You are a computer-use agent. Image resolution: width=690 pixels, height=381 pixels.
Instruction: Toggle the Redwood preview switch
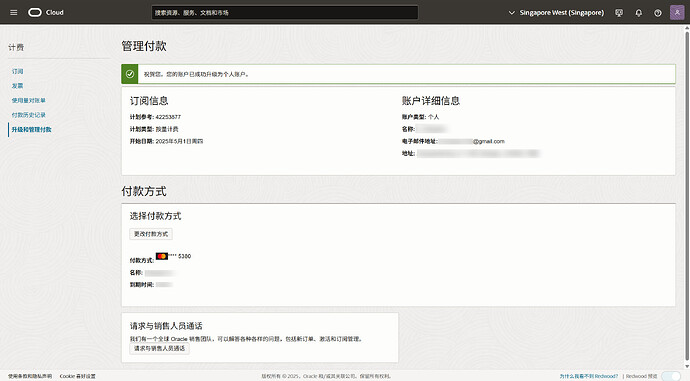(x=671, y=376)
